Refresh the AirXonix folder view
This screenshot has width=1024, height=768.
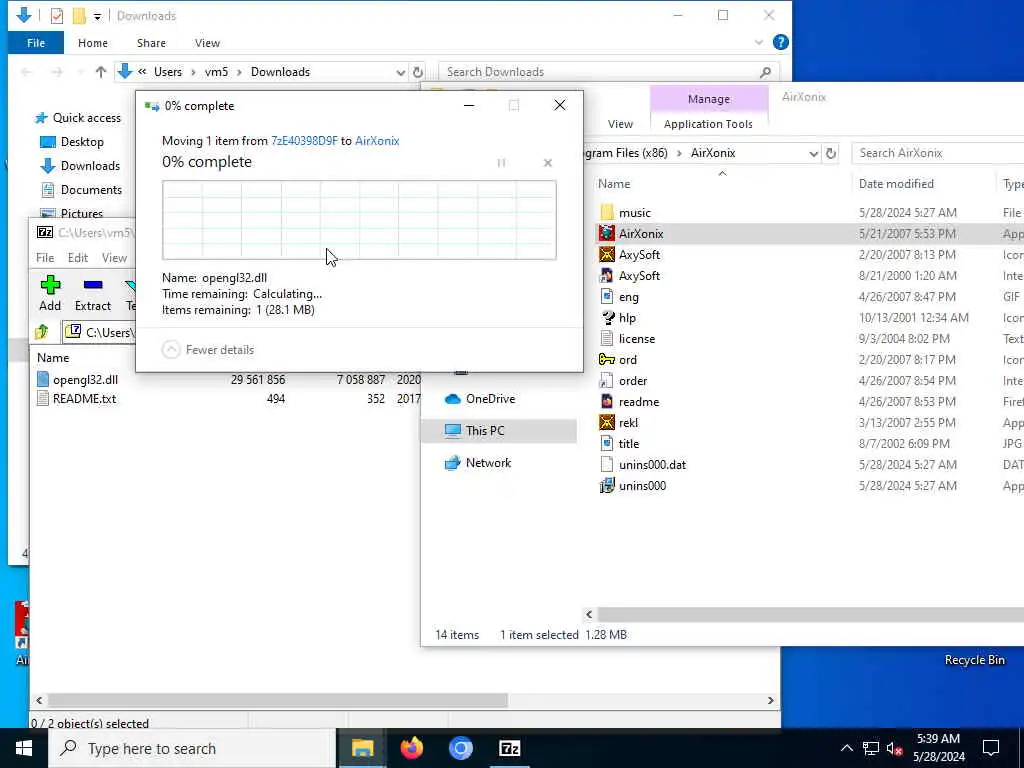831,153
